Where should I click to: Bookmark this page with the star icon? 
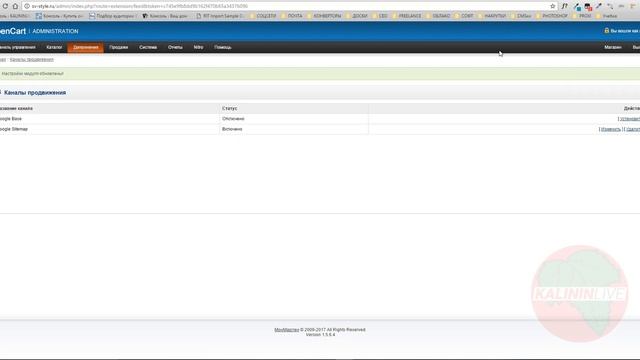coord(553,6)
